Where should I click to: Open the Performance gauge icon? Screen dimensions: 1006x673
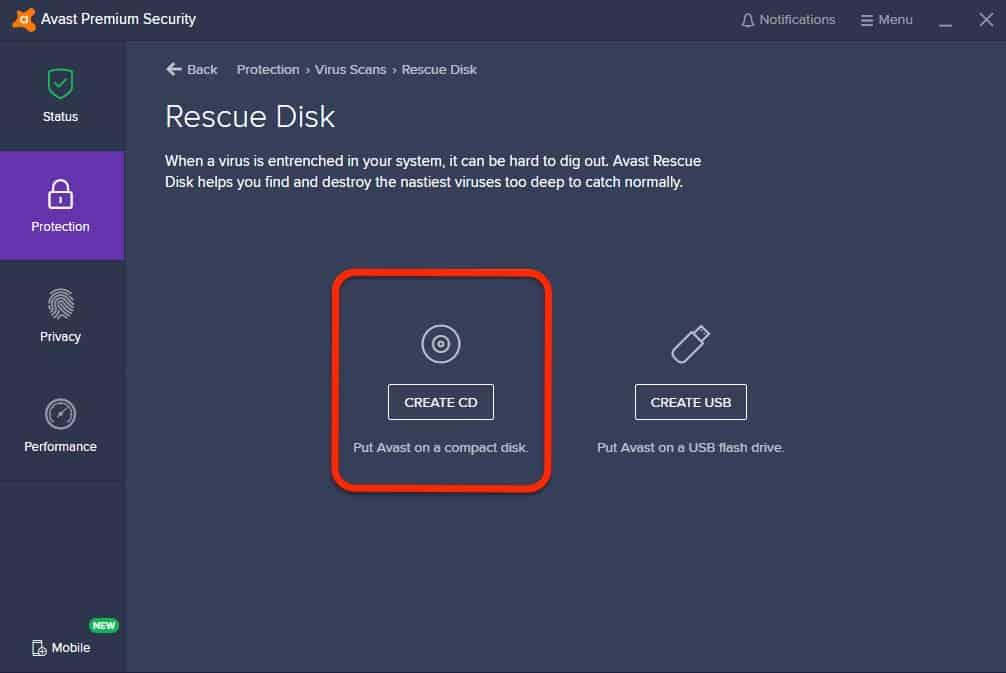point(60,414)
